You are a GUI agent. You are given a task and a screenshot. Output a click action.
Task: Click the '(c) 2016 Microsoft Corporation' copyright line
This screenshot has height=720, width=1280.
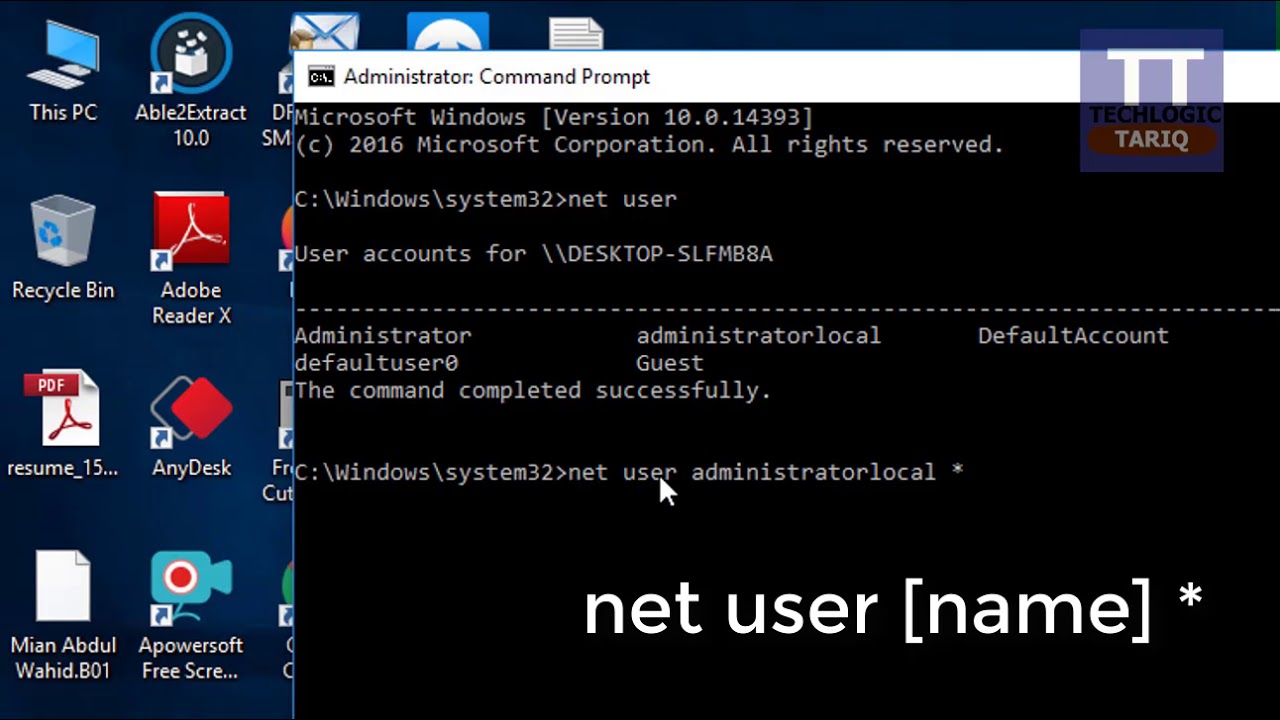649,145
